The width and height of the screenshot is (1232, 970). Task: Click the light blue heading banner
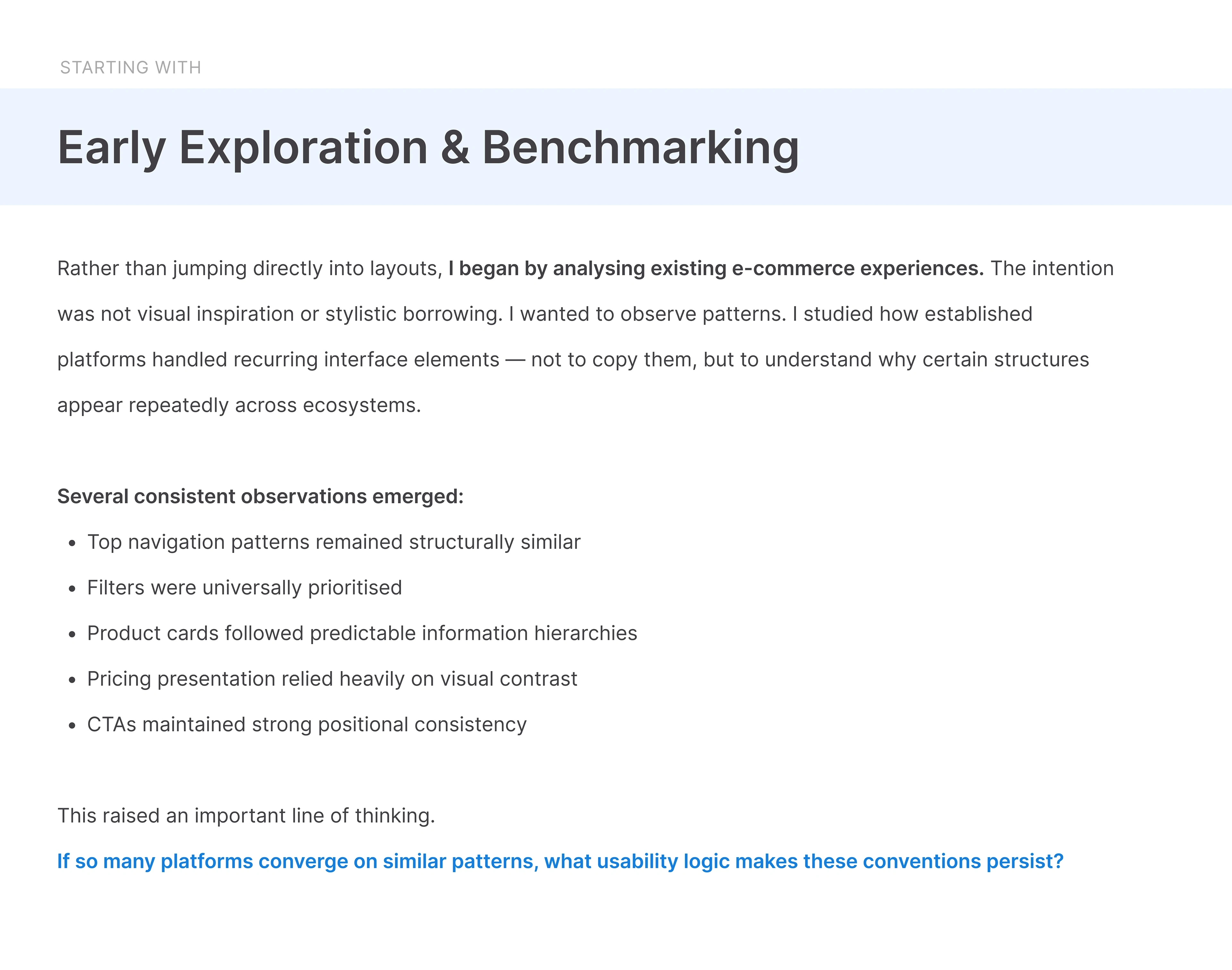[616, 147]
